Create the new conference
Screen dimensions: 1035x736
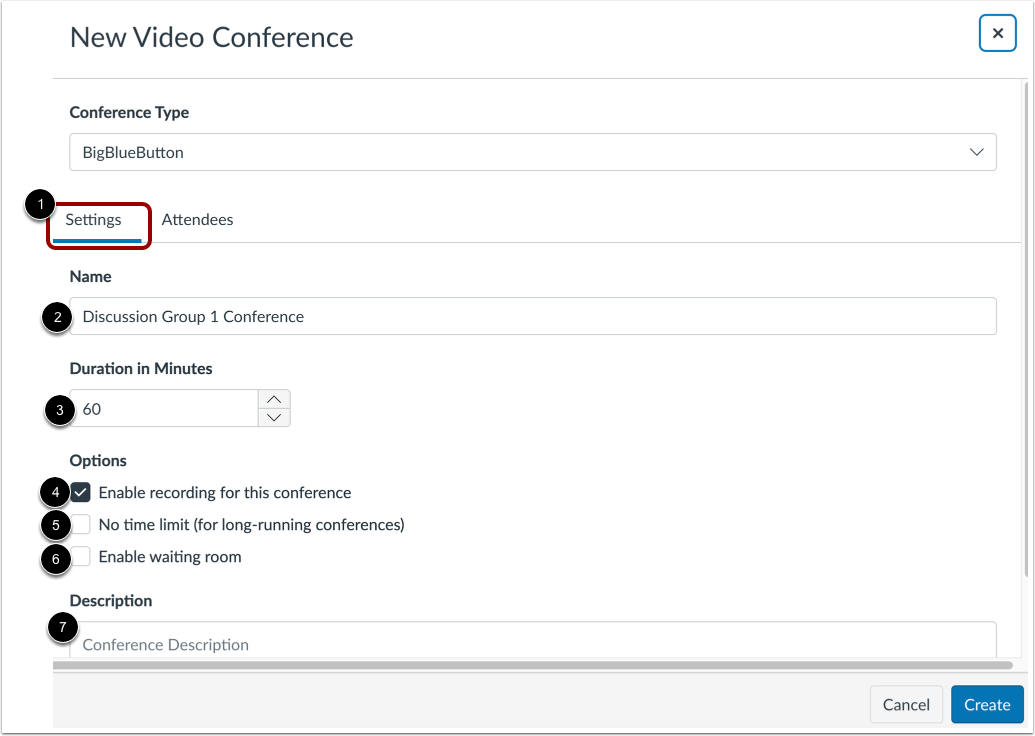(x=987, y=704)
